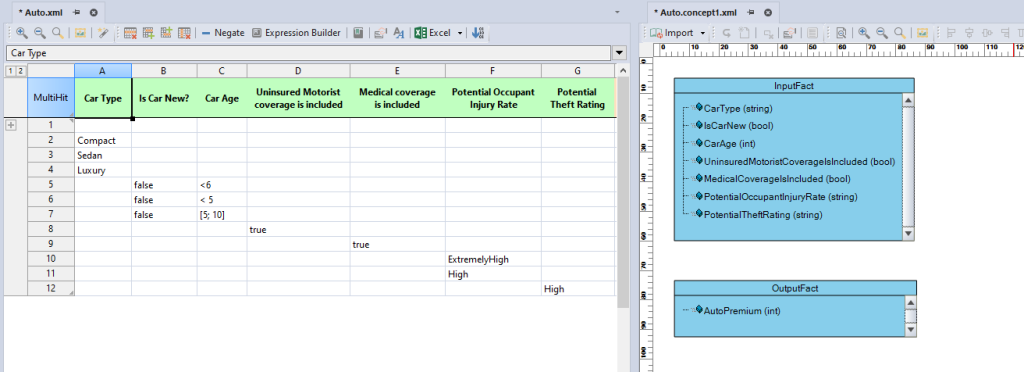Viewport: 1024px width, 372px height.
Task: Click the Luxury cell
Action: tap(103, 170)
